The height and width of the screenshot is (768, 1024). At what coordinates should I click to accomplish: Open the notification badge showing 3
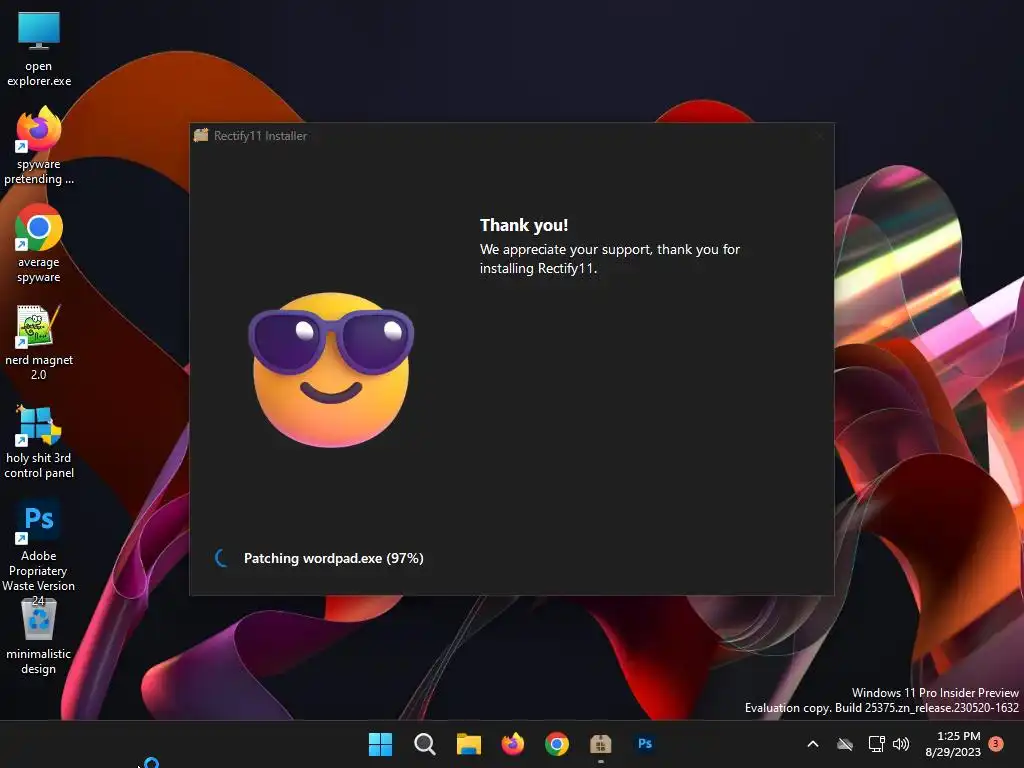pos(996,743)
